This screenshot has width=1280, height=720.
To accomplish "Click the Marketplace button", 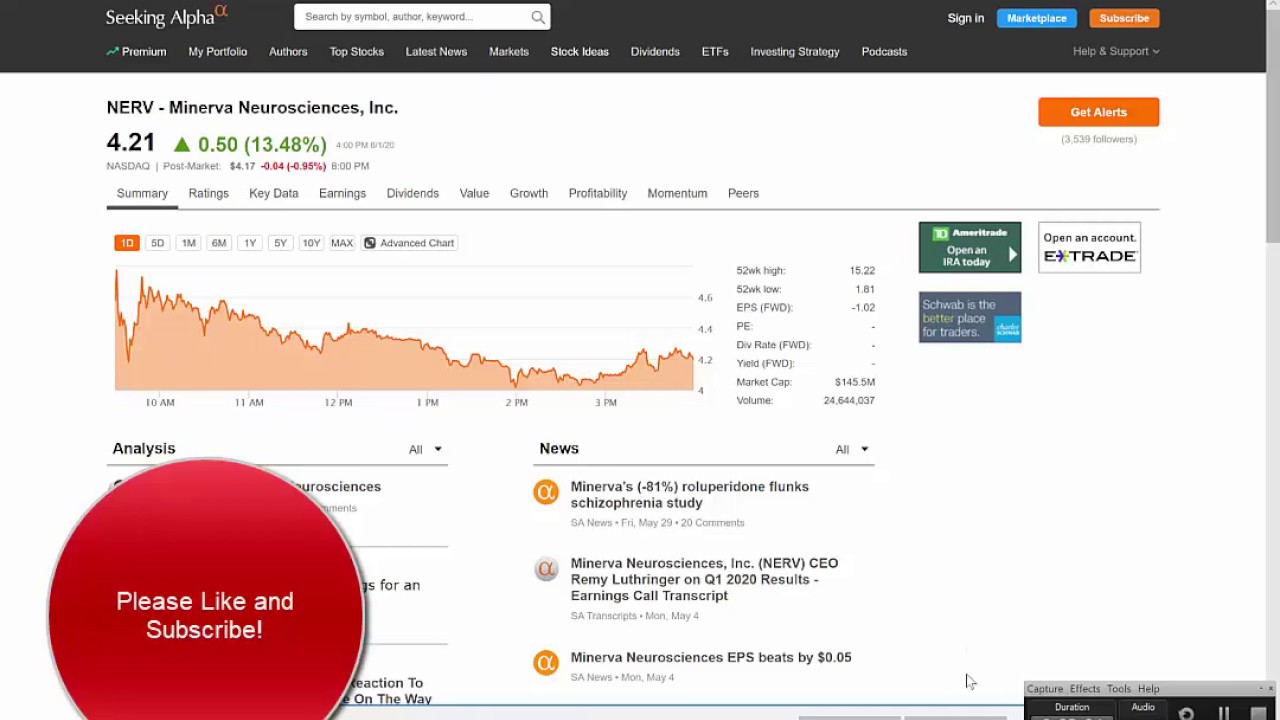I will pos(1037,18).
